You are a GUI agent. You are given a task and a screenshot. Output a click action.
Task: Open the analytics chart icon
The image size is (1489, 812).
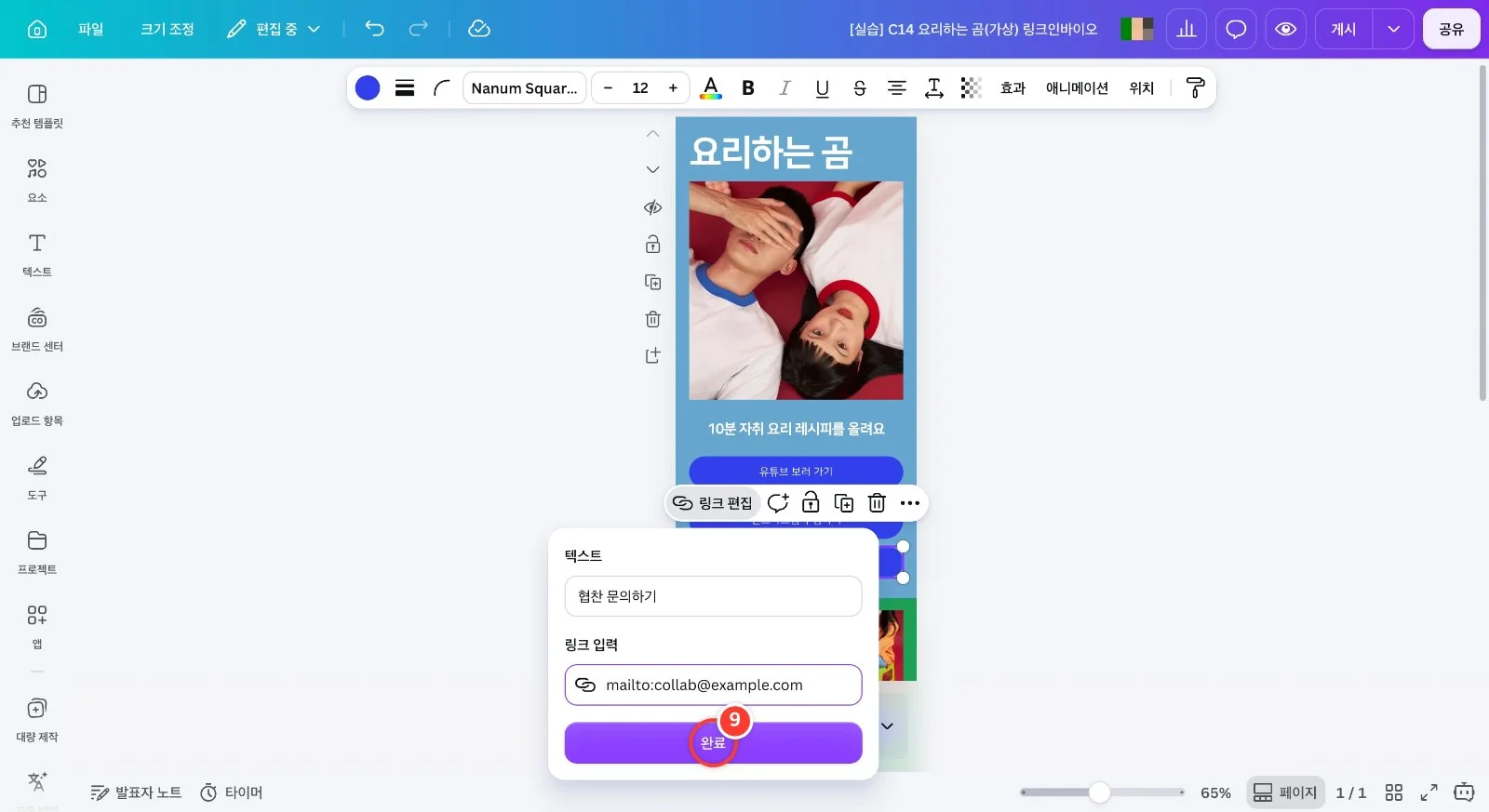click(1187, 29)
